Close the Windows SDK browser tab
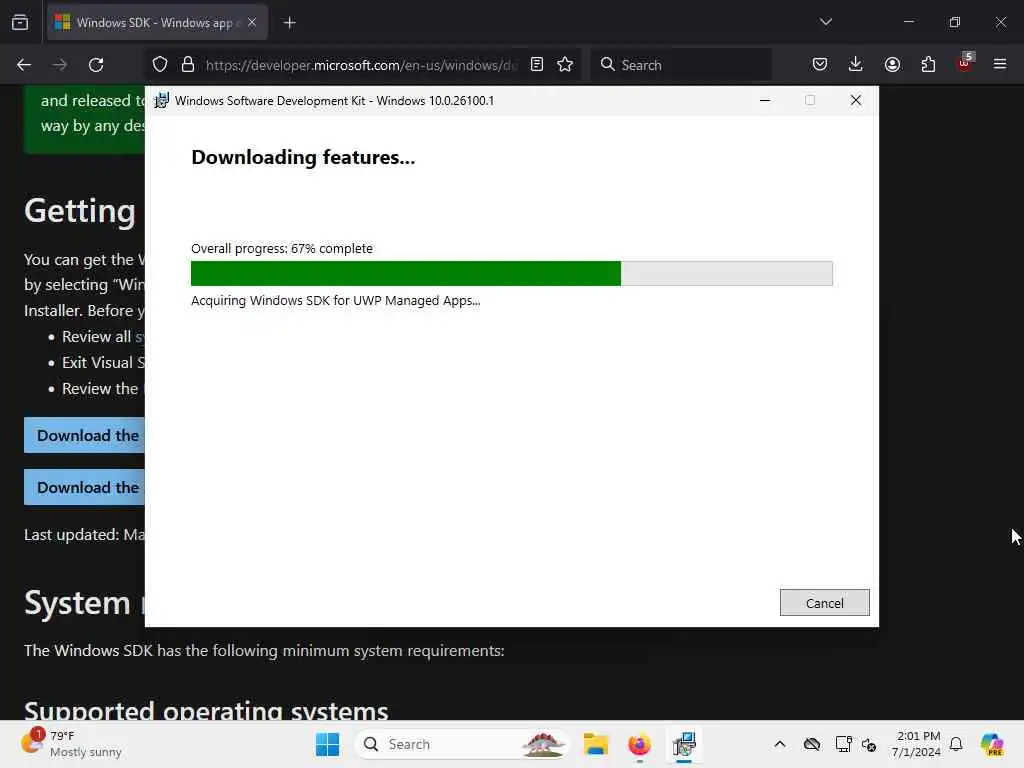 (x=252, y=22)
